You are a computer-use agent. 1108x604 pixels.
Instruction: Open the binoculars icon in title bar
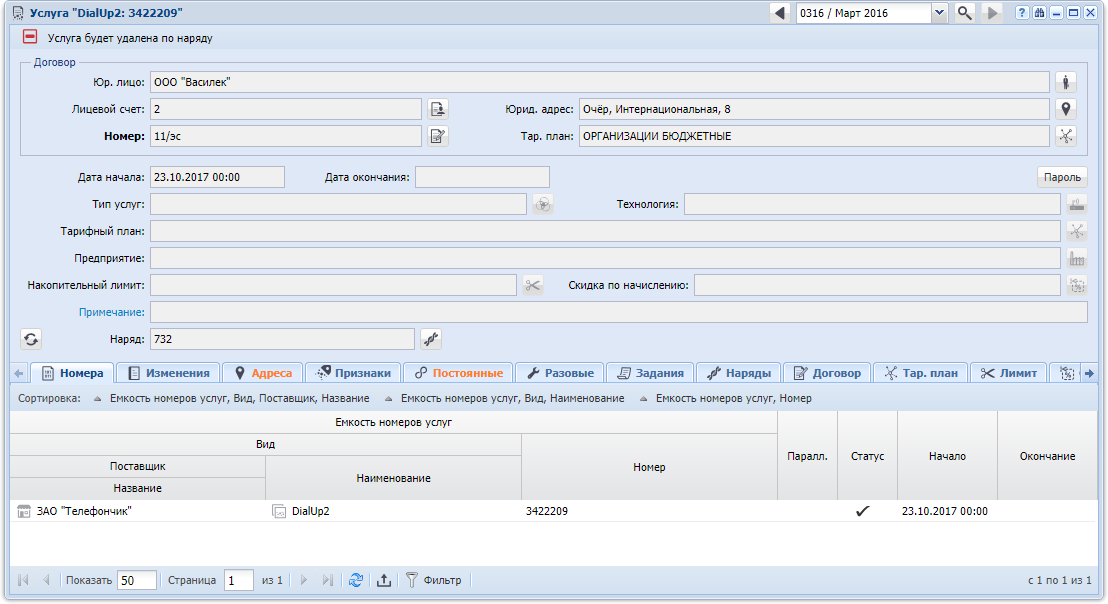click(x=1039, y=13)
